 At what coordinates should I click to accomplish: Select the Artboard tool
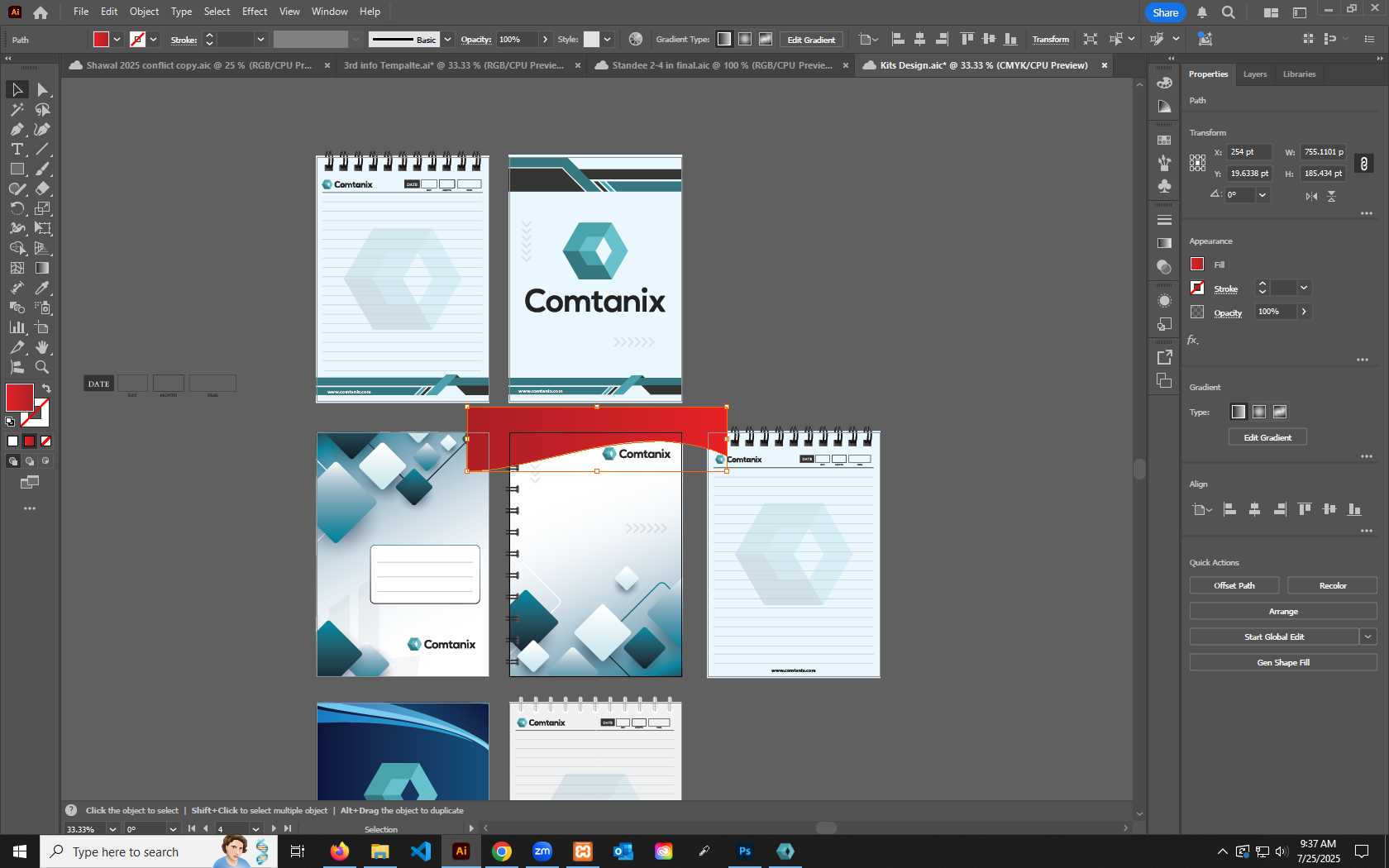(42, 327)
